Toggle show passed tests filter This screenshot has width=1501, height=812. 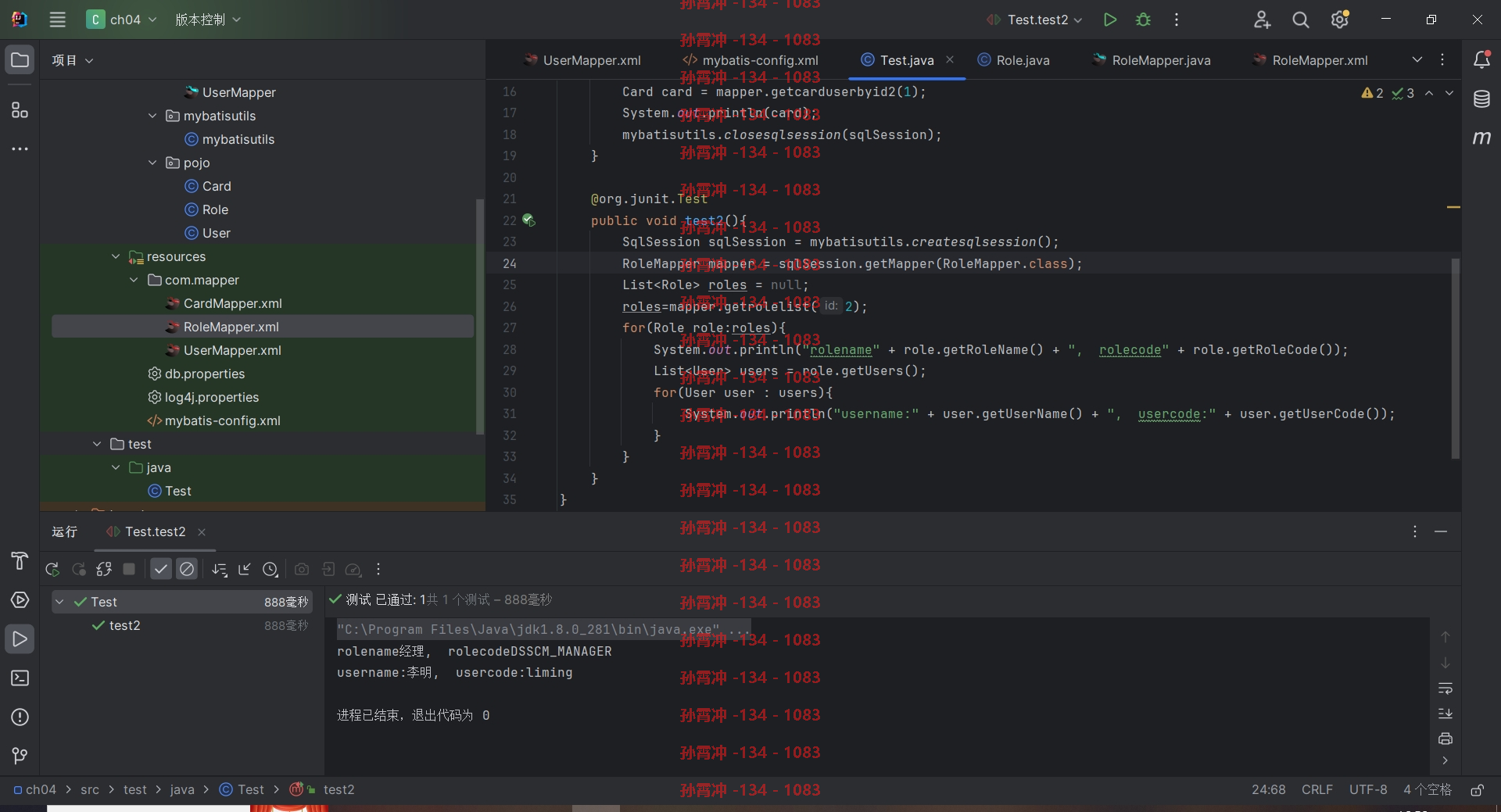(x=161, y=570)
